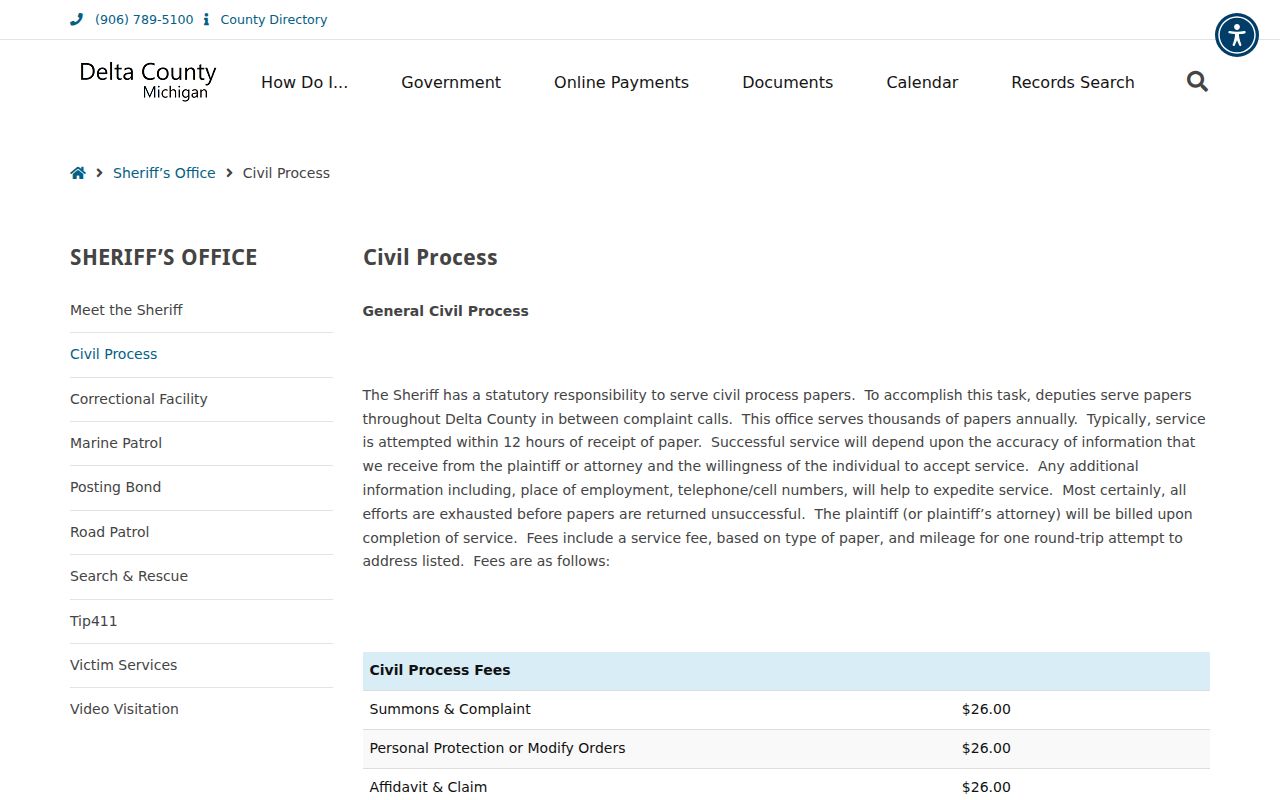The width and height of the screenshot is (1280, 800).
Task: Go to Sheriff's Office breadcrumb link
Action: point(164,173)
